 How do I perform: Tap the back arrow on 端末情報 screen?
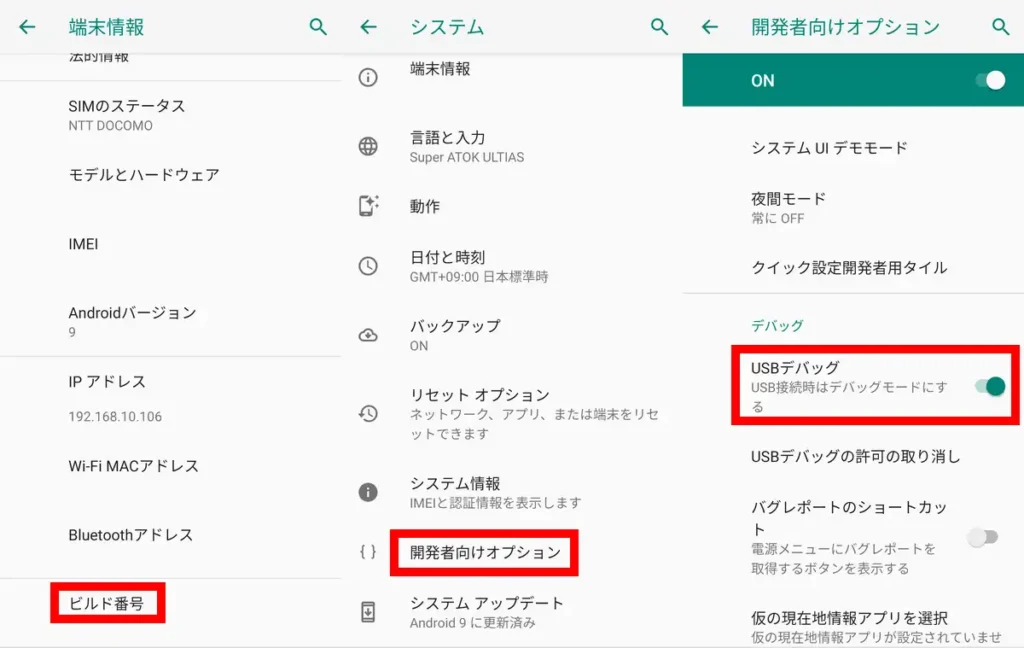[x=26, y=27]
